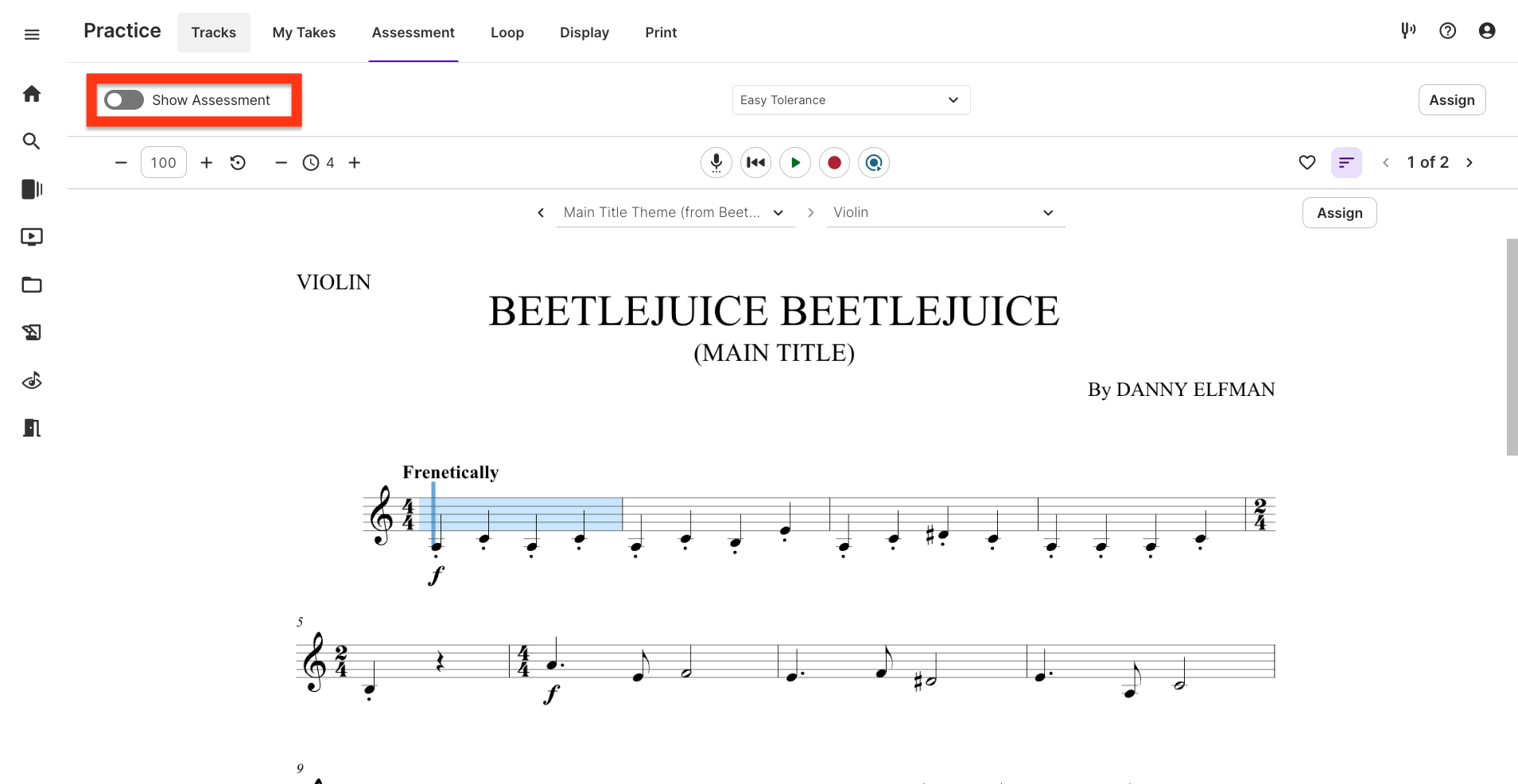Play the track with green play button
Image resolution: width=1518 pixels, height=784 pixels.
click(795, 163)
